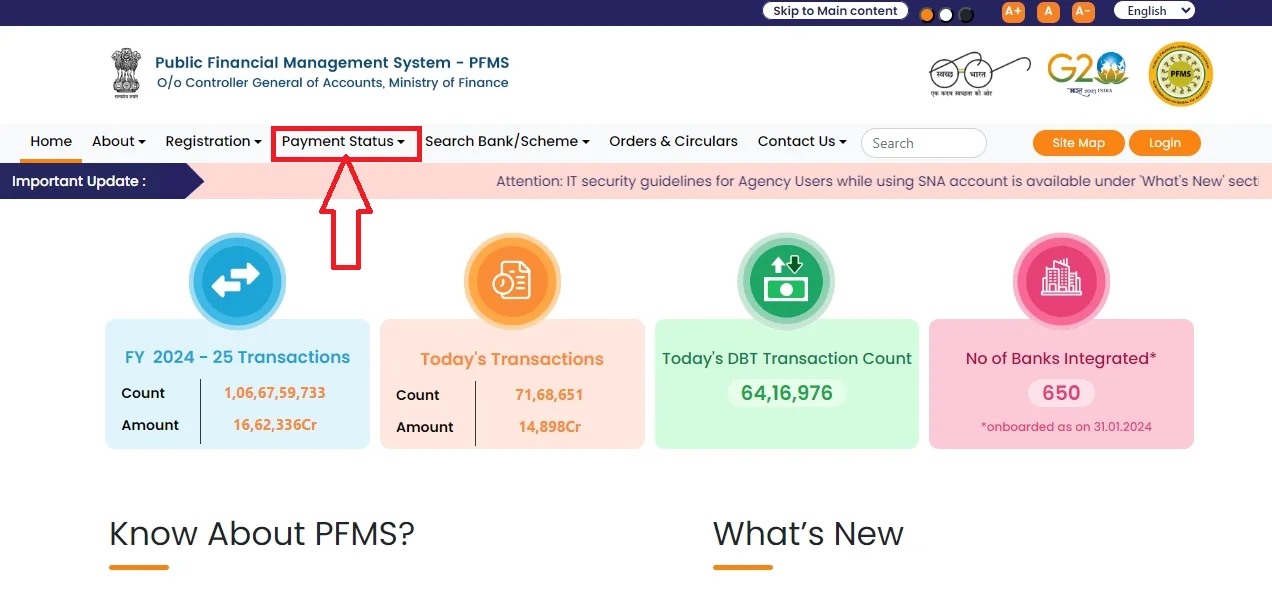
Task: Click the Swachh Bharat spectacles logo
Action: tap(977, 75)
